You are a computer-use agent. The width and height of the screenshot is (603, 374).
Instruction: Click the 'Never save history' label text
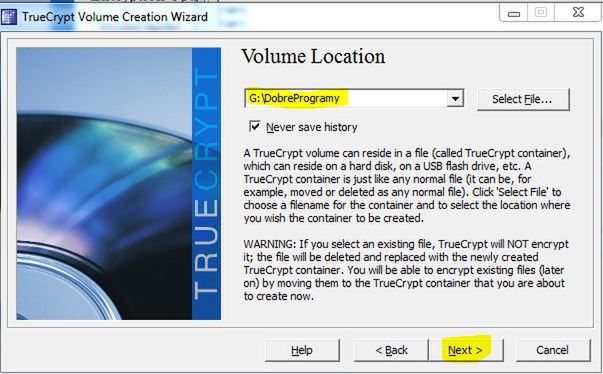point(311,127)
